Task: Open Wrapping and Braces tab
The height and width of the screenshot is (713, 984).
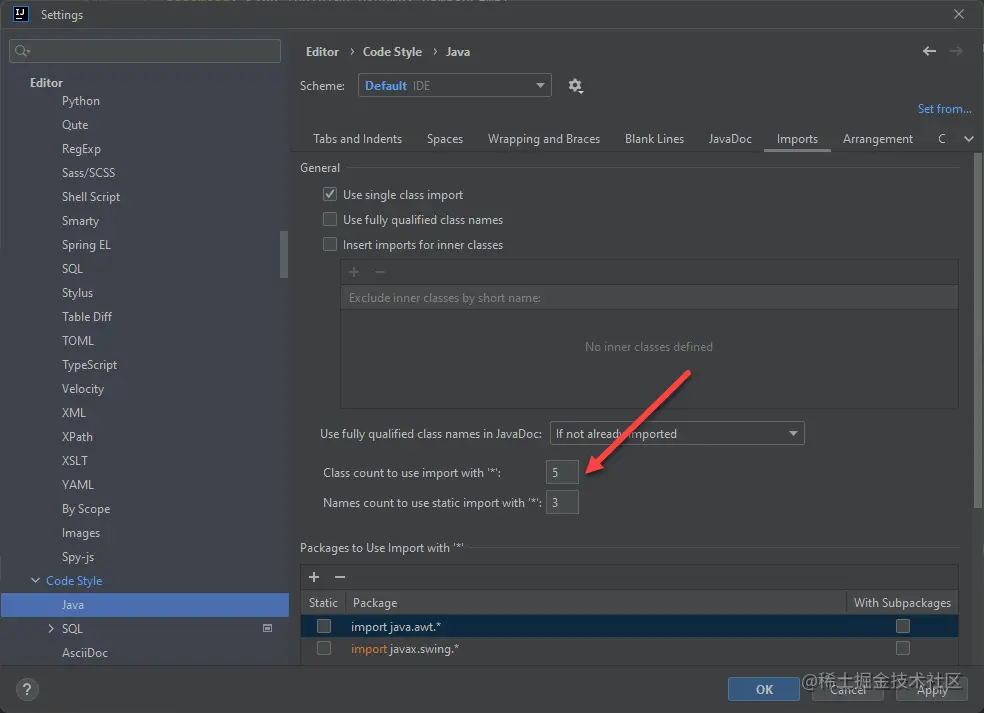Action: 543,139
